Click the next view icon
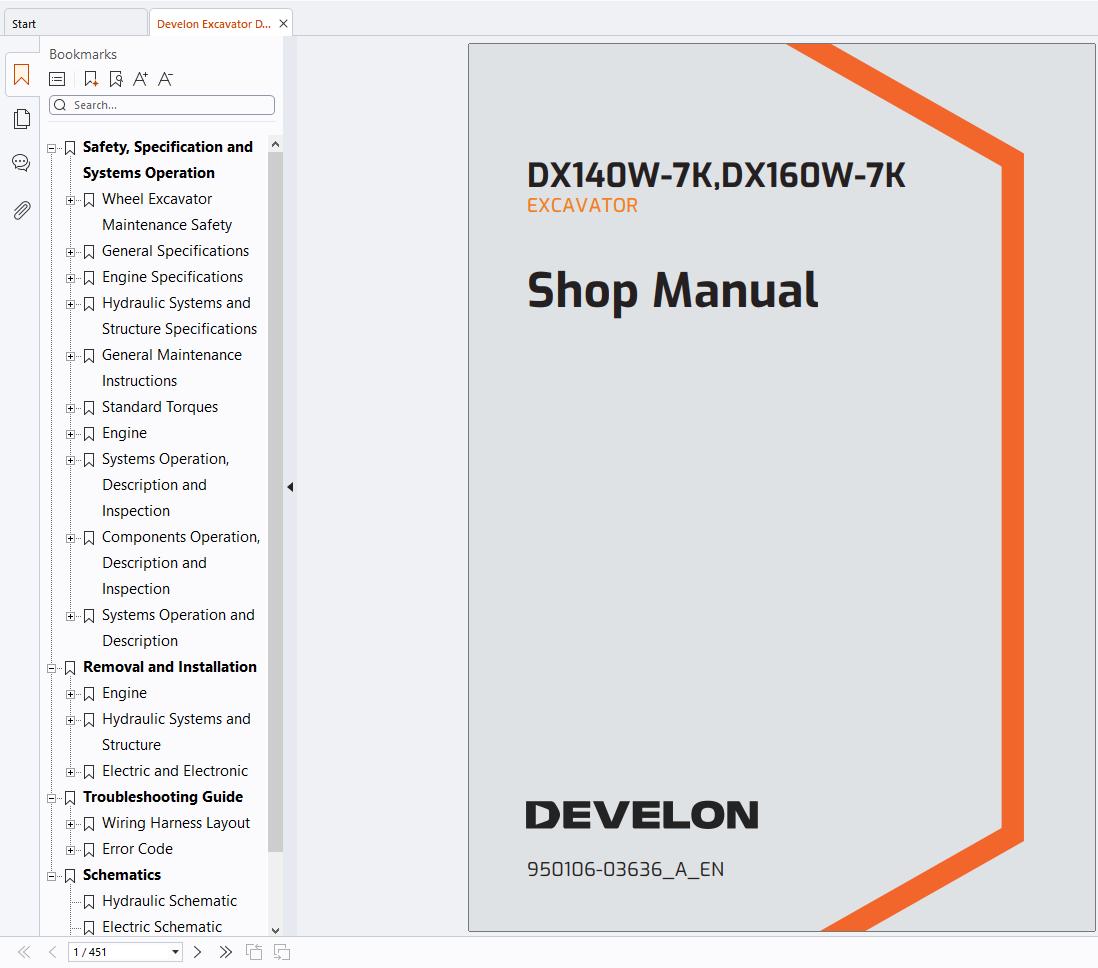The image size is (1098, 968). click(282, 952)
